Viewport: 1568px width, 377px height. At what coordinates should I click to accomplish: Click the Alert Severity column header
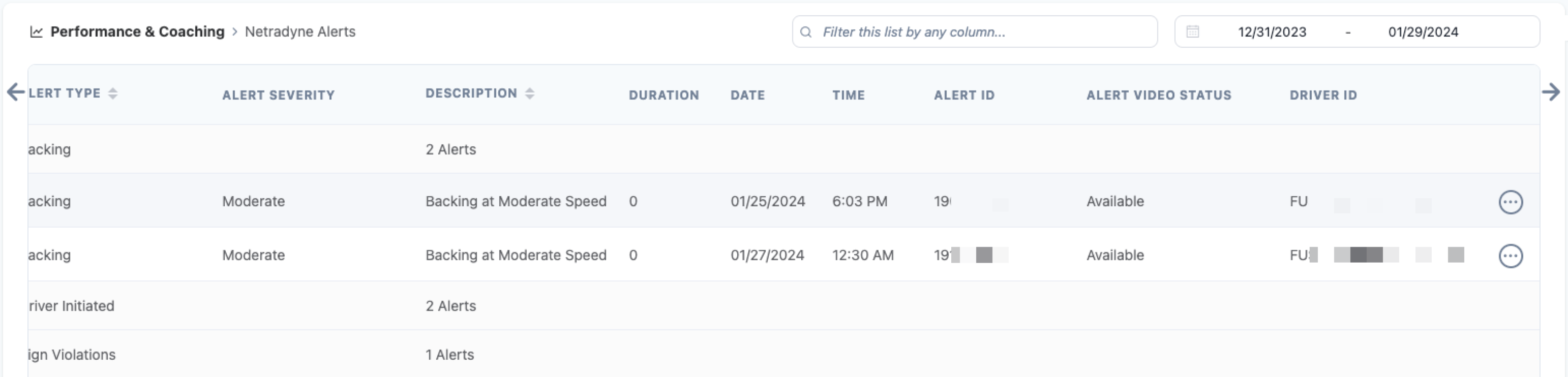278,96
